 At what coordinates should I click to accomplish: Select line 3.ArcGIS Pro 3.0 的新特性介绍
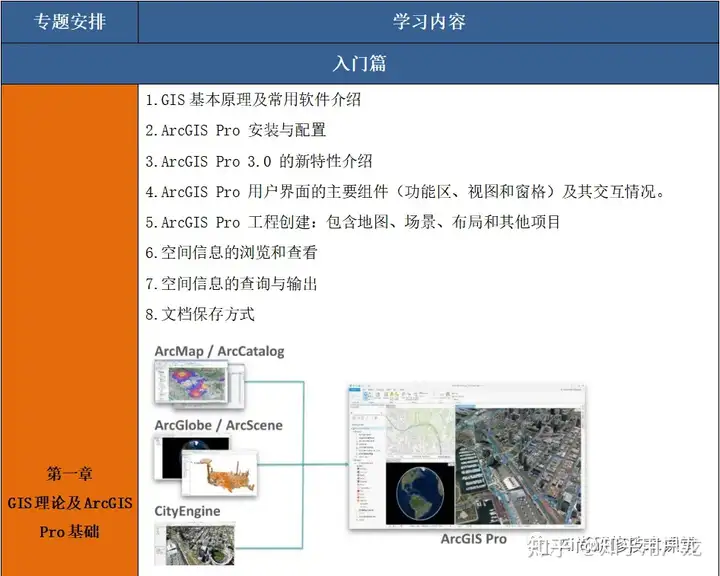pyautogui.click(x=259, y=161)
